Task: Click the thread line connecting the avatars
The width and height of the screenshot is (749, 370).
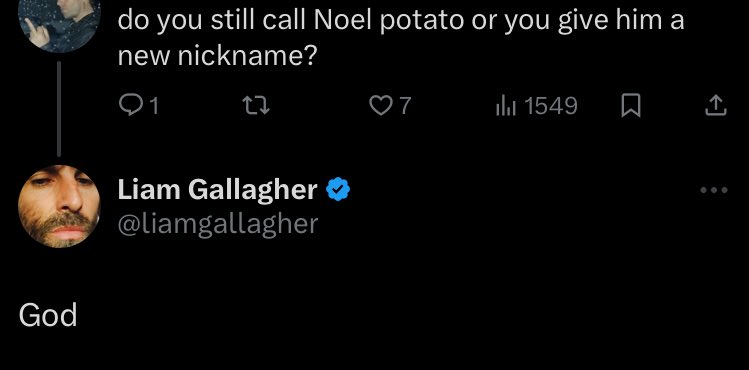Action: click(59, 109)
